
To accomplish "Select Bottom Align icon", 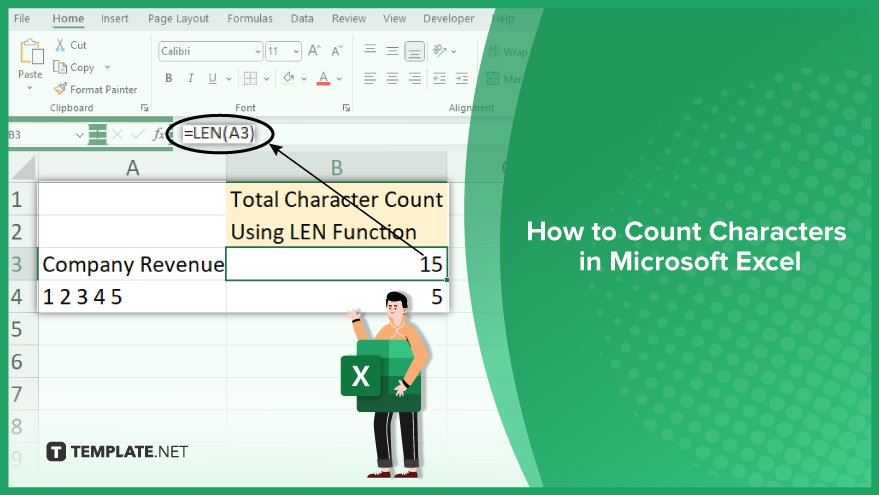I will 415,51.
